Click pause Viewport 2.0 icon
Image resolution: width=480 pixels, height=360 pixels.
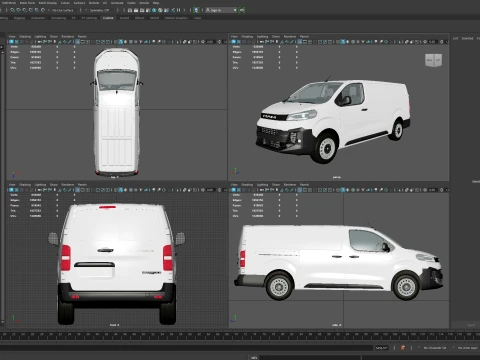(x=178, y=10)
